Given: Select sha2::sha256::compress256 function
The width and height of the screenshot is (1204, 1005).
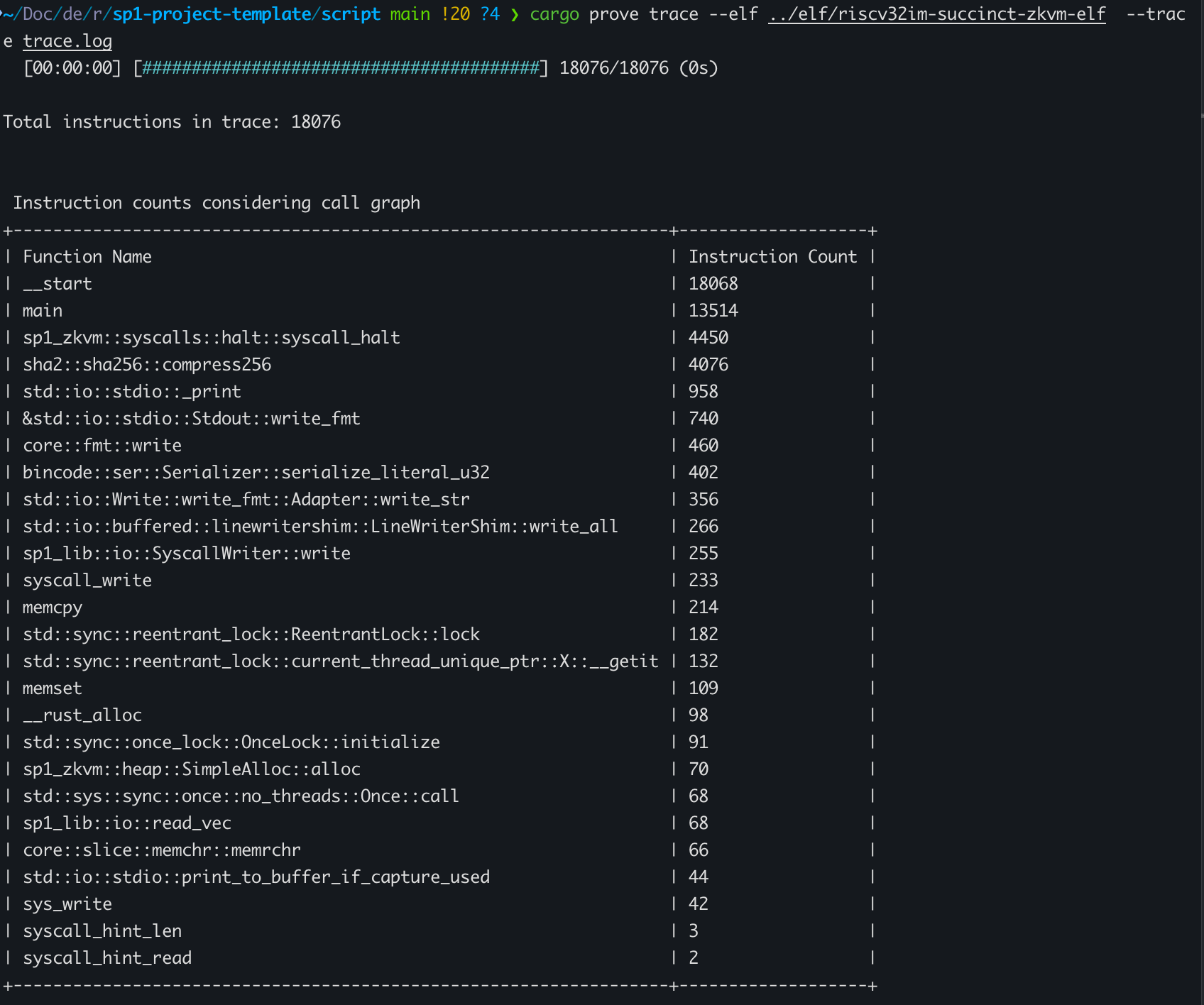Looking at the screenshot, I should (147, 365).
